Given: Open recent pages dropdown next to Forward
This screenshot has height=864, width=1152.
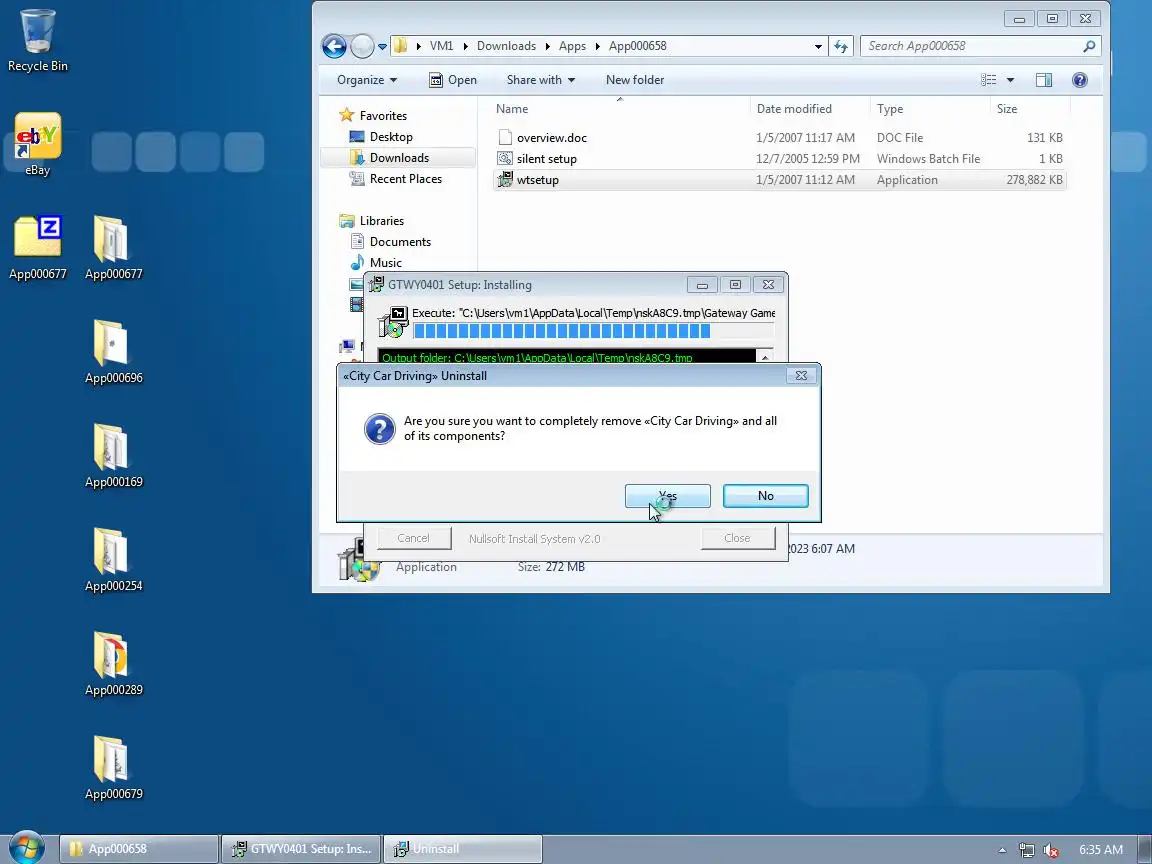Looking at the screenshot, I should [x=382, y=46].
